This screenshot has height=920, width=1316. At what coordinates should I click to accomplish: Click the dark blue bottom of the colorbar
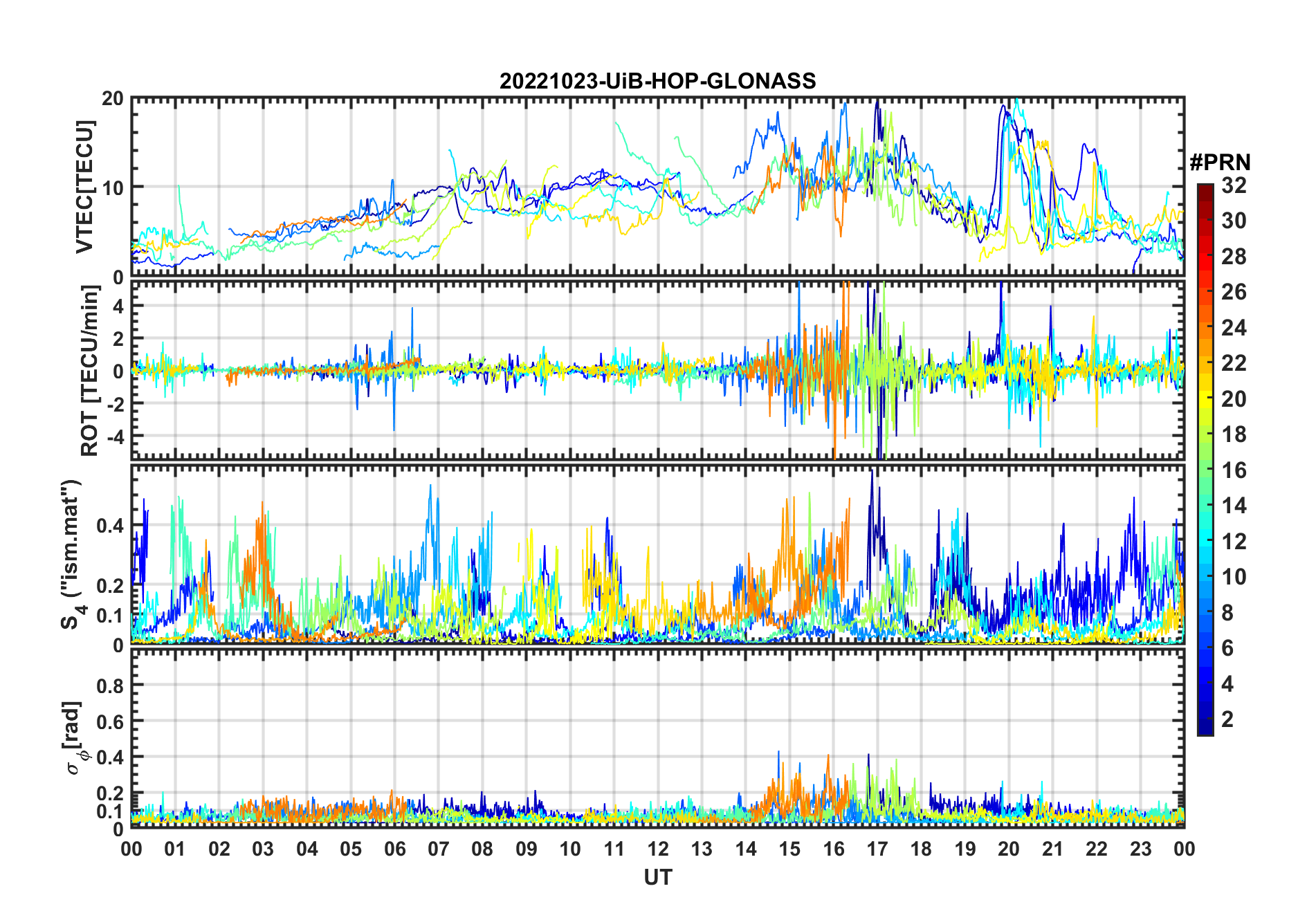1205,728
